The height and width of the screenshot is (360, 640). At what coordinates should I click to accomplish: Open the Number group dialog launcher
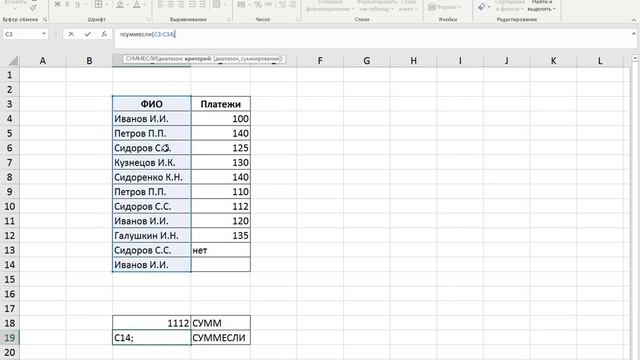298,20
